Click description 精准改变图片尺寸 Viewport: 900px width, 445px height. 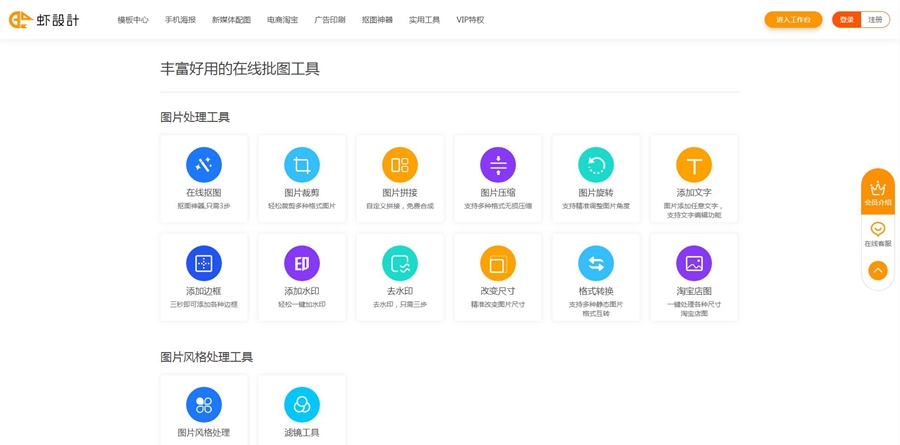(x=498, y=304)
